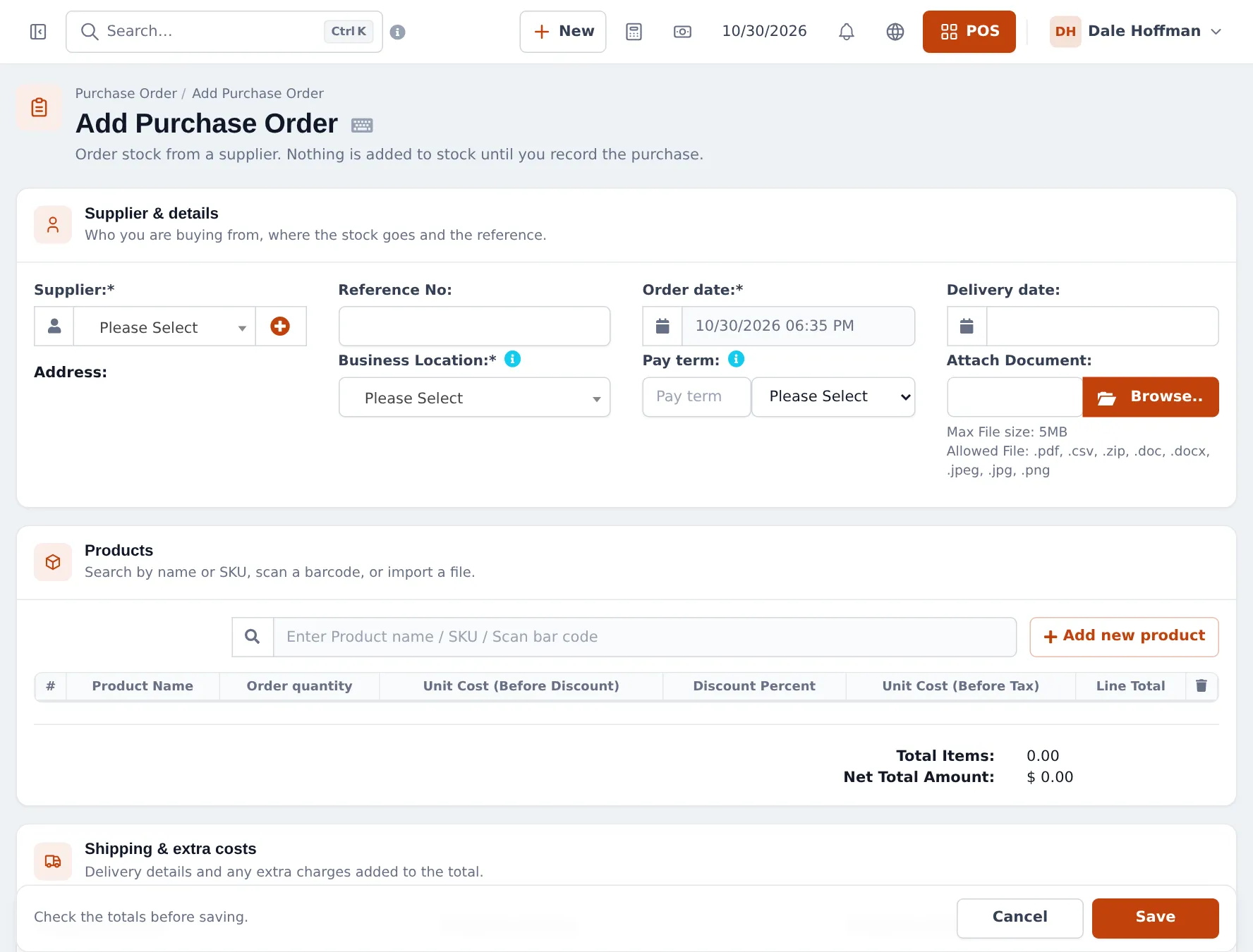Click the Line Total column header
Screen dimensions: 1253x952
[1130, 685]
